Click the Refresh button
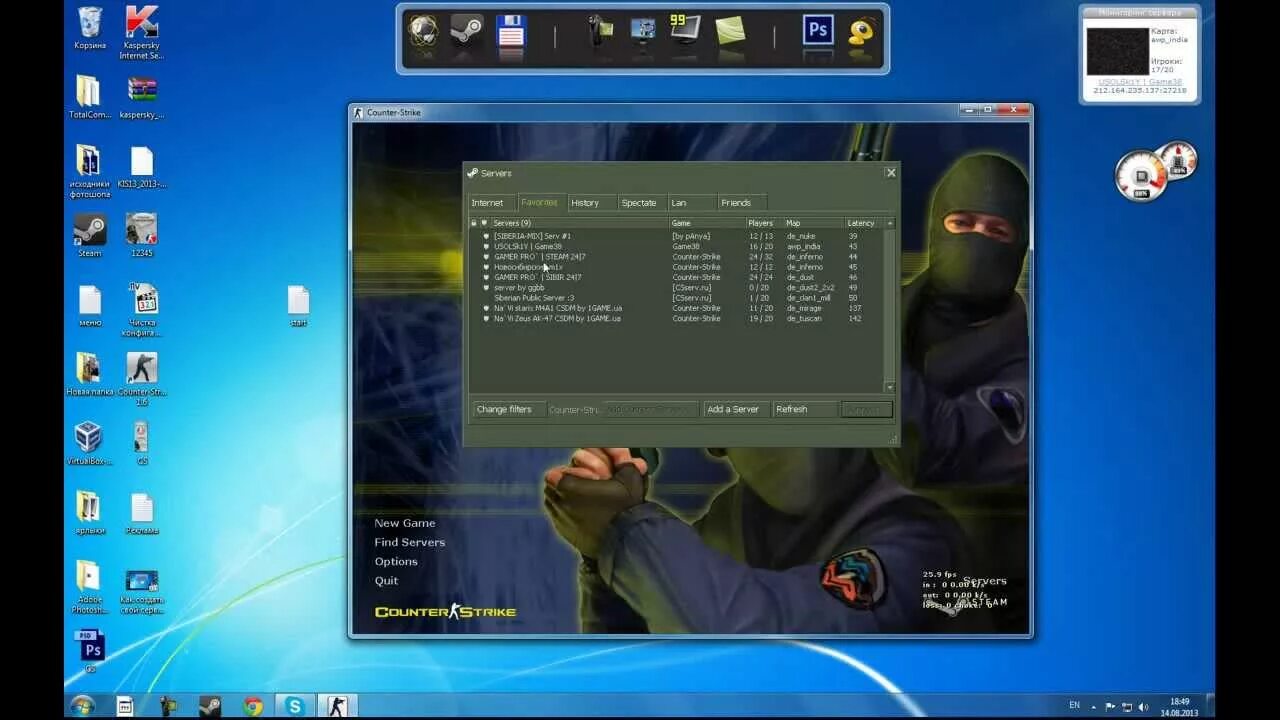 click(805, 409)
